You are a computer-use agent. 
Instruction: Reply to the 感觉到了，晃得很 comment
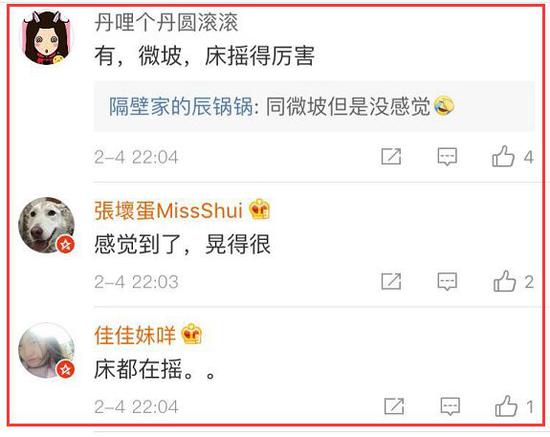(447, 281)
